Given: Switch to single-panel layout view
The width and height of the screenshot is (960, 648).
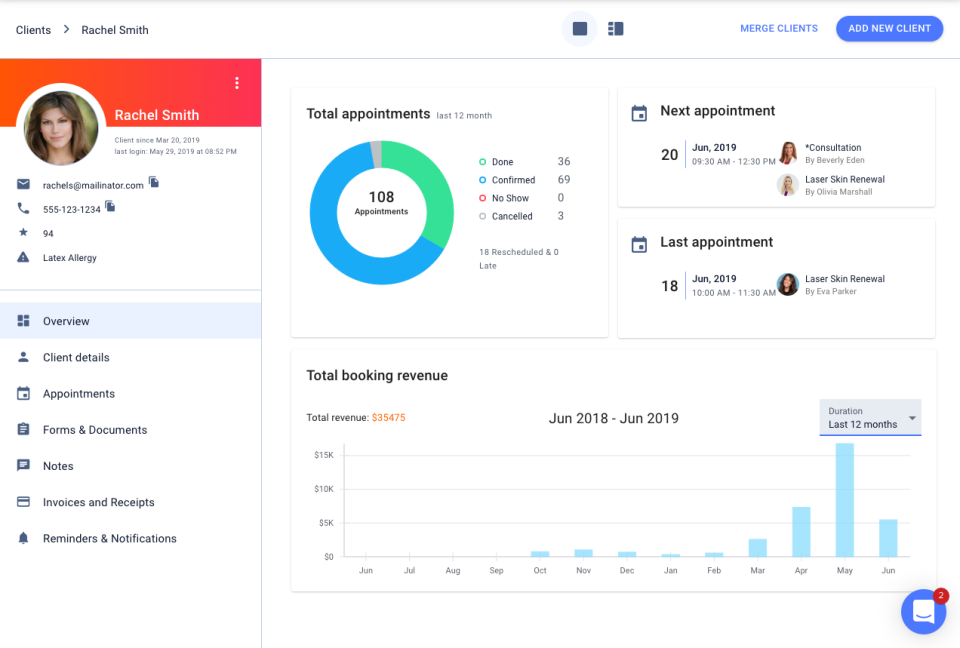Looking at the screenshot, I should [580, 29].
